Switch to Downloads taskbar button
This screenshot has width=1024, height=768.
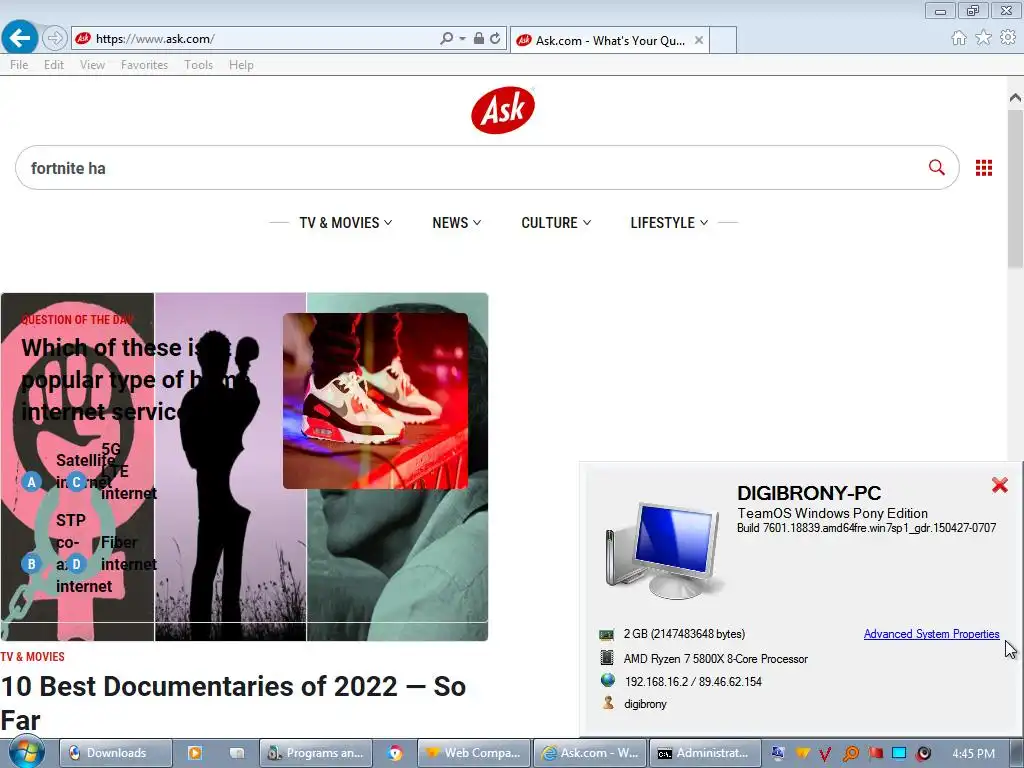pyautogui.click(x=116, y=753)
